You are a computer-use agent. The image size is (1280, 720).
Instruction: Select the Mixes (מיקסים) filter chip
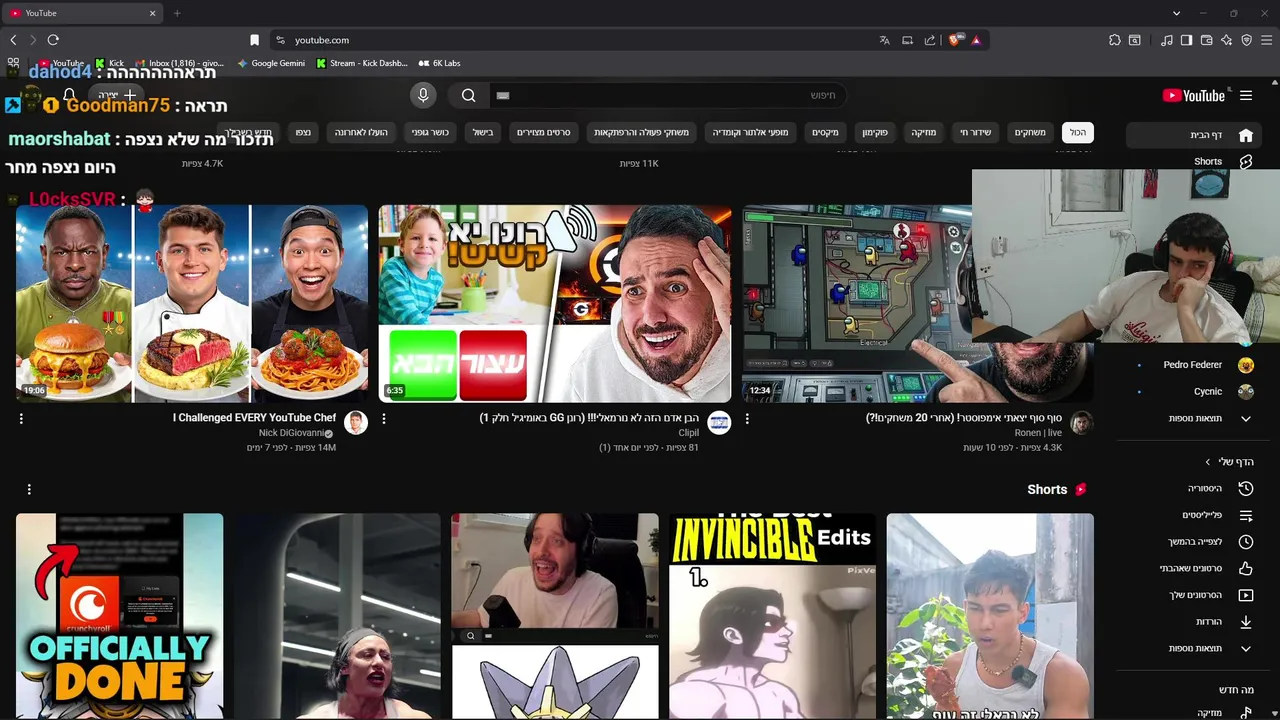(x=825, y=132)
